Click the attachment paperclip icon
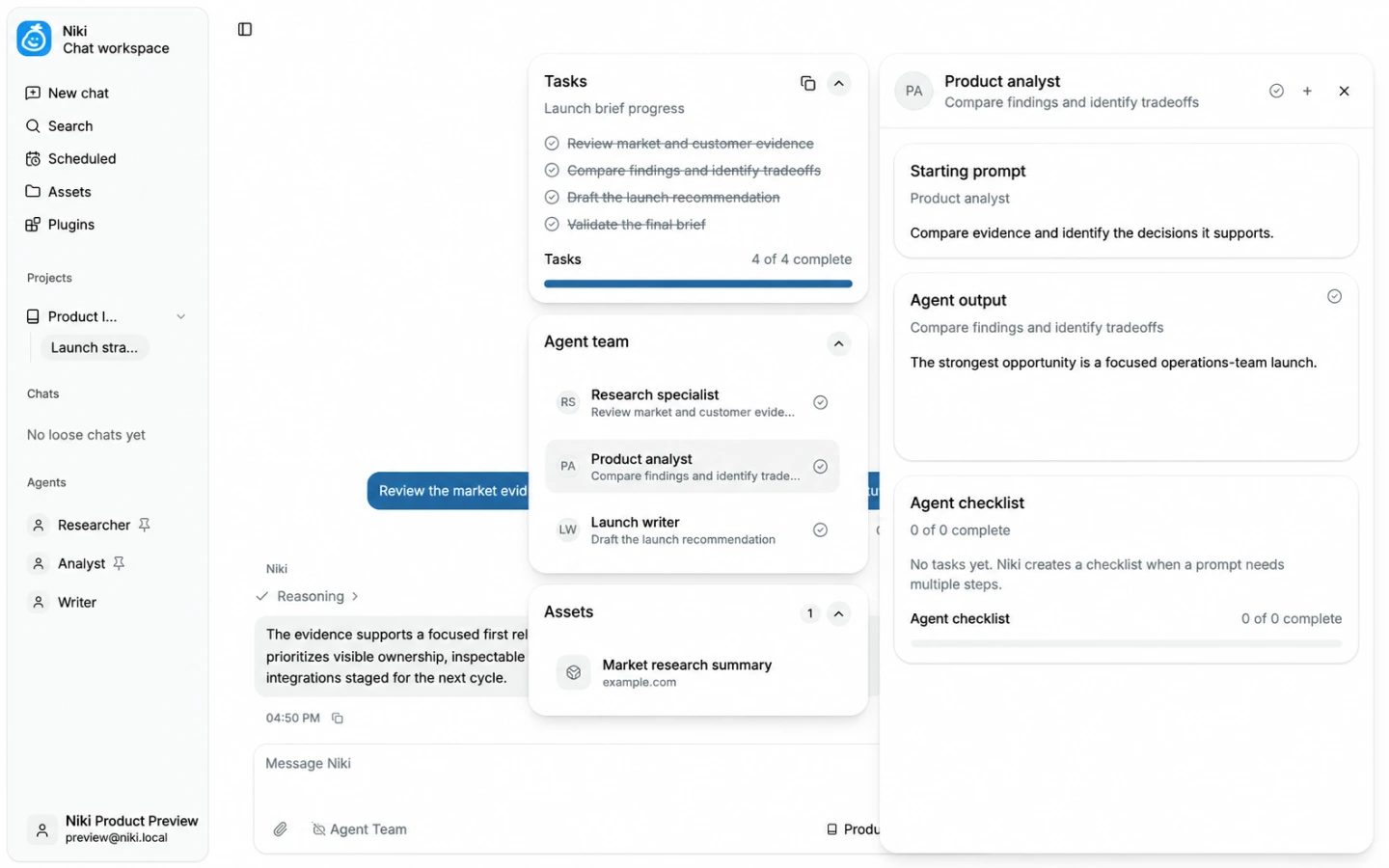Screen dimensions: 1389x868 pos(280,828)
